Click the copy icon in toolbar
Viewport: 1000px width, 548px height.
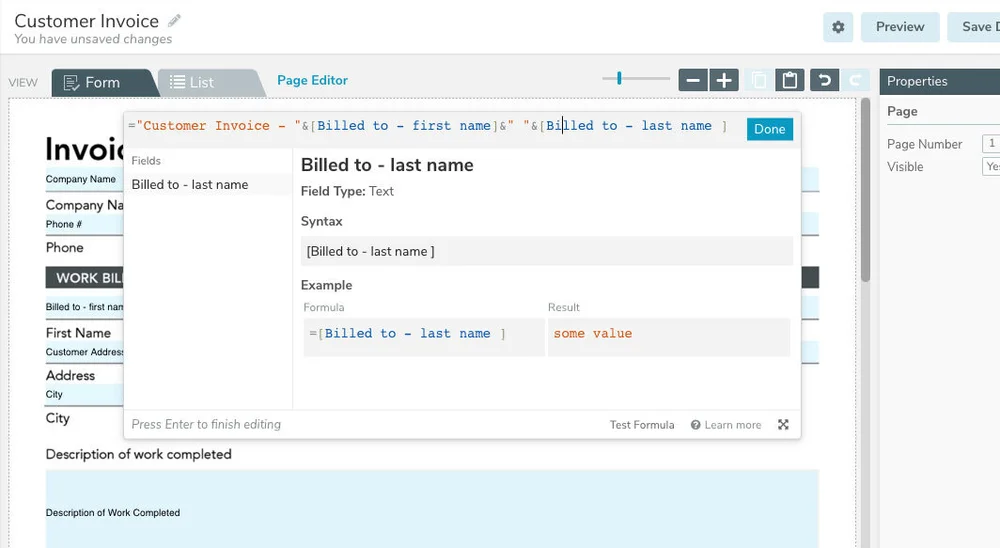(x=759, y=80)
